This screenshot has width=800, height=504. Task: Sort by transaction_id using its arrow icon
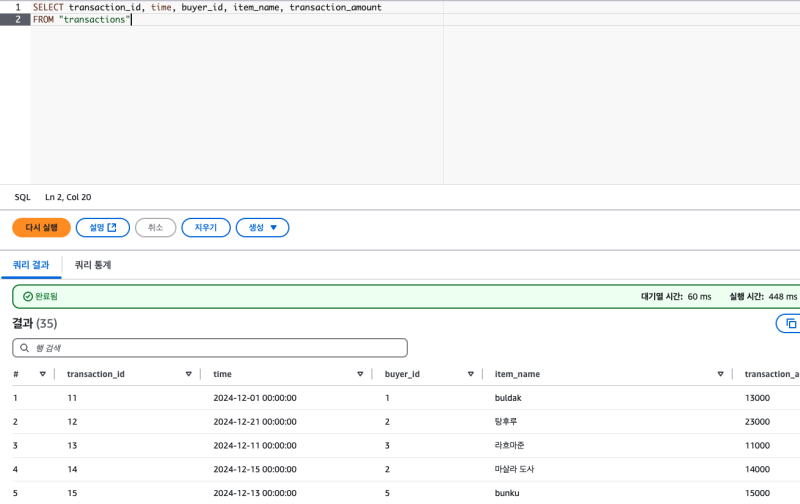pos(188,374)
